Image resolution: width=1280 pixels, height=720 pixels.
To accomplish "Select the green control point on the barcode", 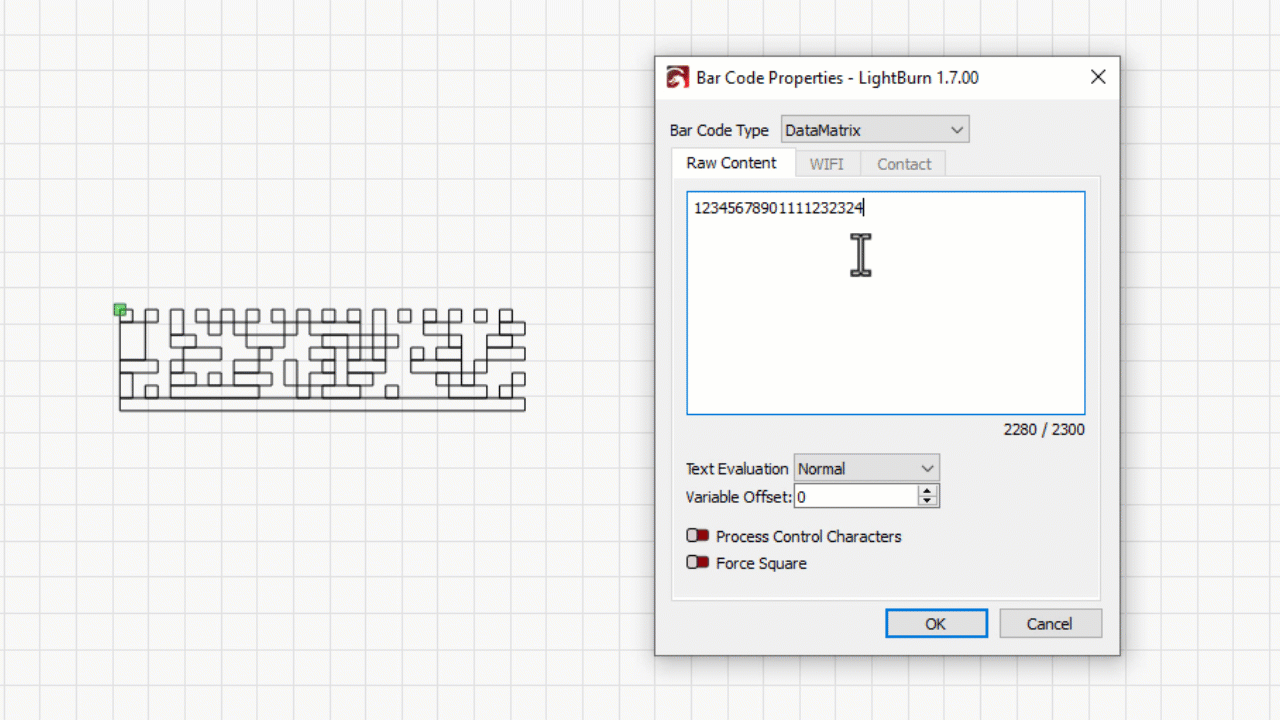I will point(120,310).
